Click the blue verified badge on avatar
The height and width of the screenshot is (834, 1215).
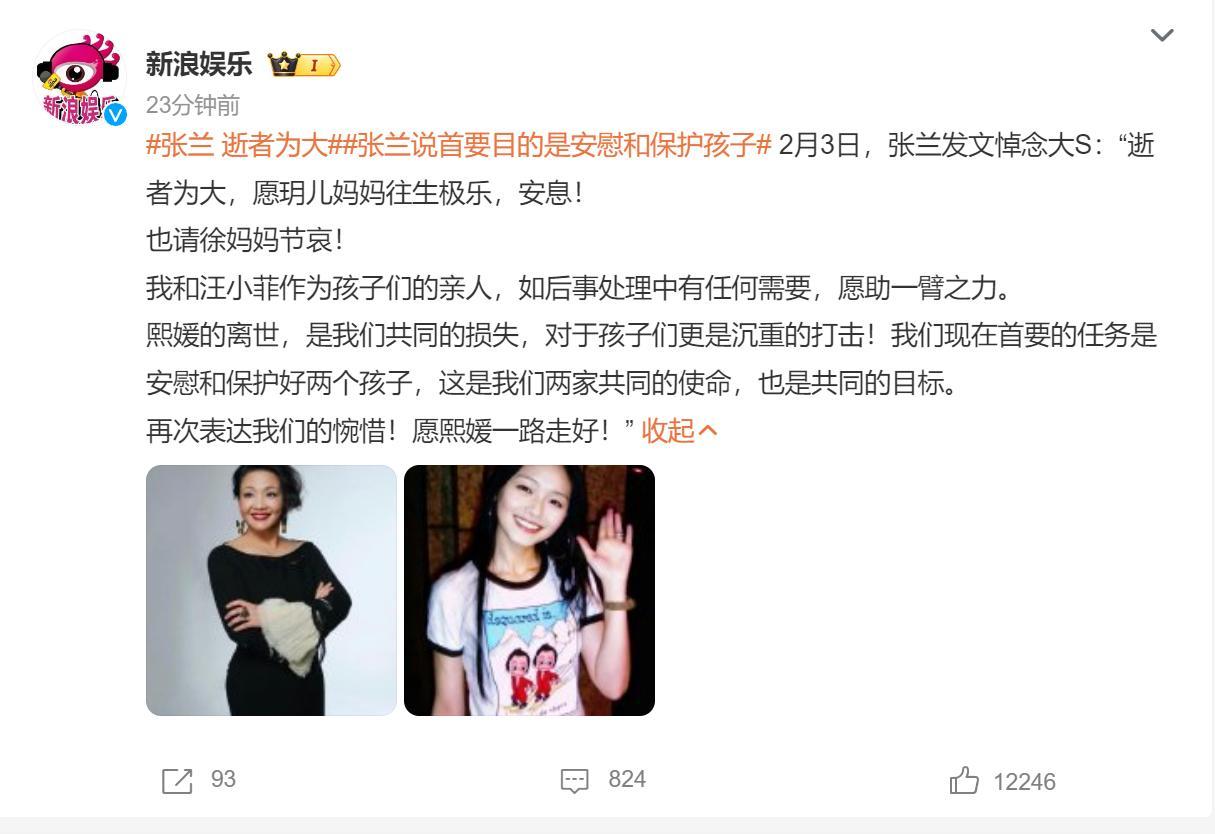click(x=116, y=114)
